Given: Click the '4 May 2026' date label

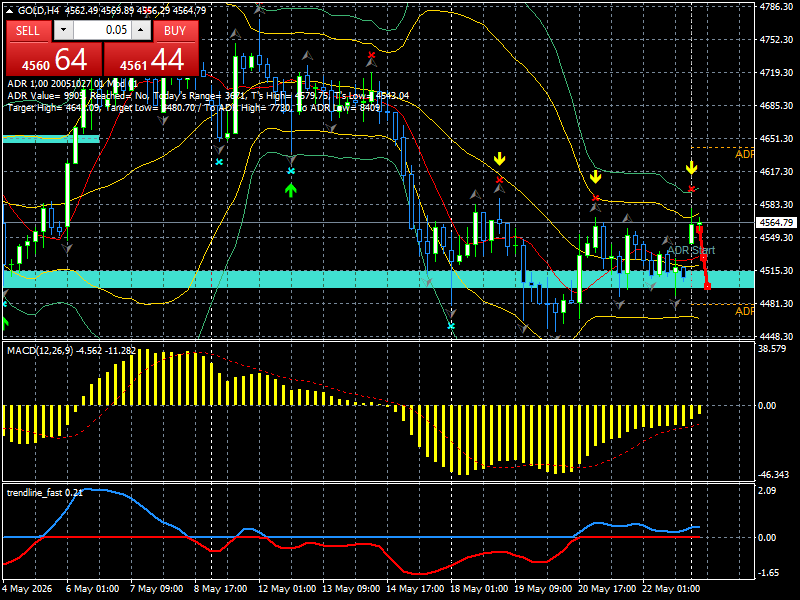Looking at the screenshot, I should point(28,588).
